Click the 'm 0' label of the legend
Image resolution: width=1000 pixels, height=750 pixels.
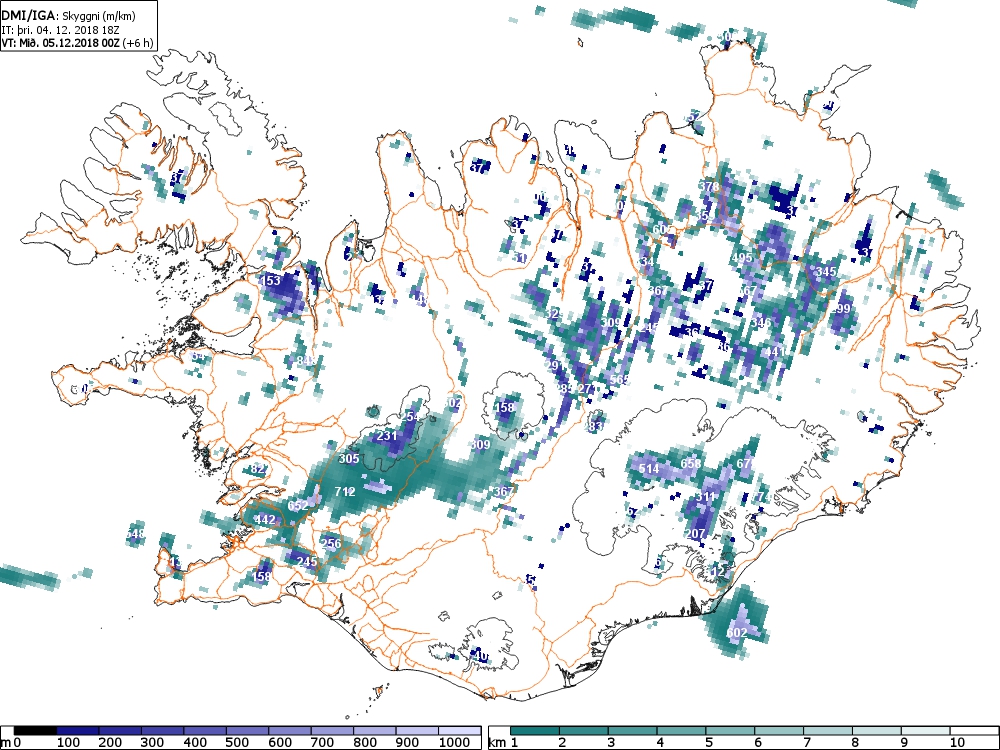pos(11,743)
